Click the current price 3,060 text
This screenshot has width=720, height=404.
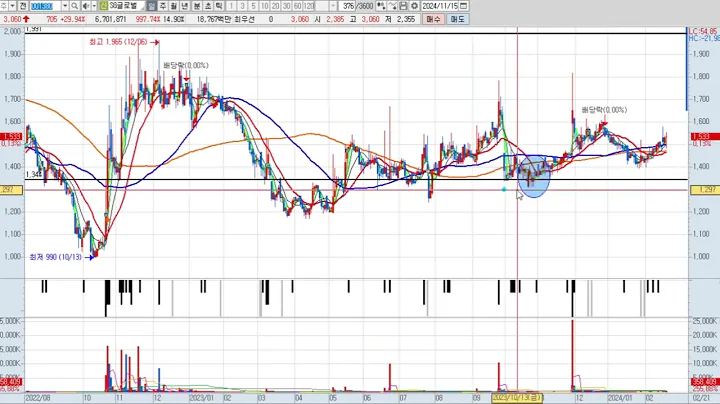12,19
